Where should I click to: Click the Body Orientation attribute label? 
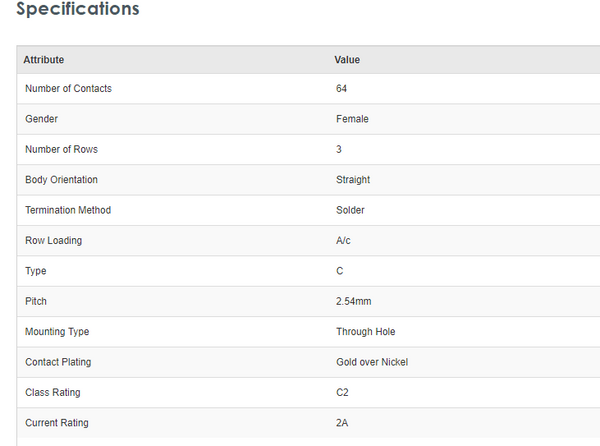(x=61, y=180)
